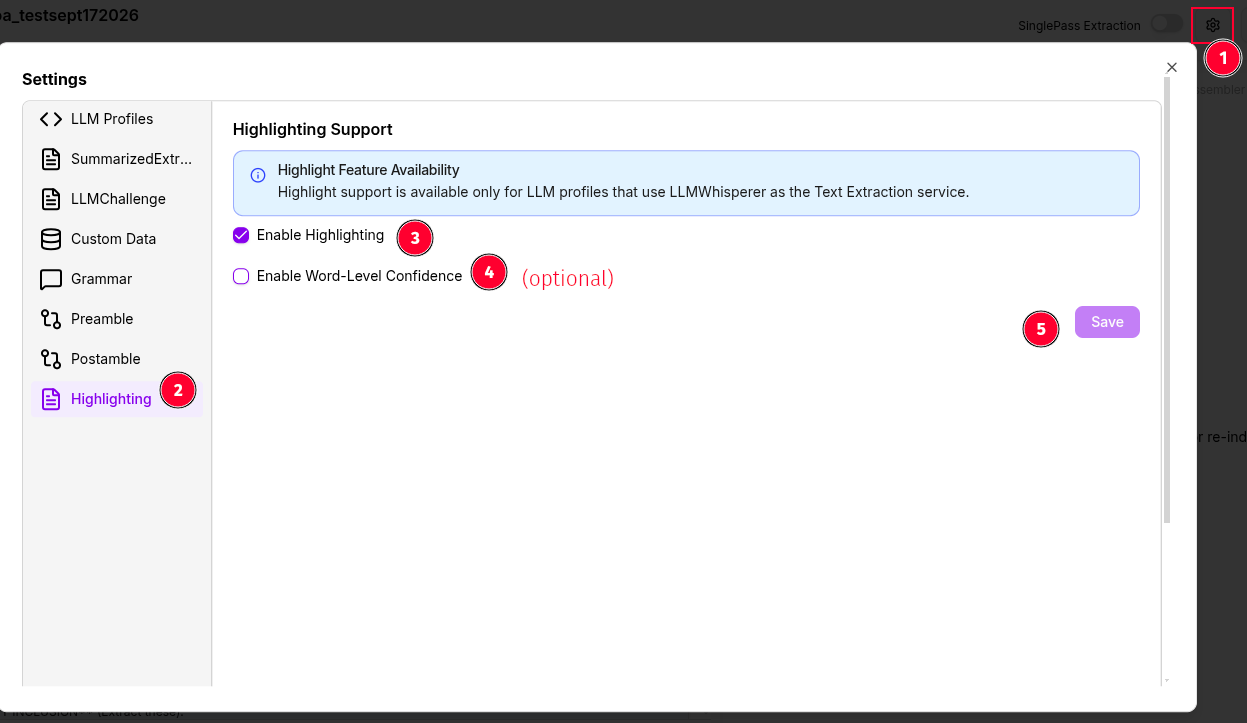Image resolution: width=1247 pixels, height=723 pixels.
Task: Click the Grammar speech bubble icon
Action: point(50,279)
